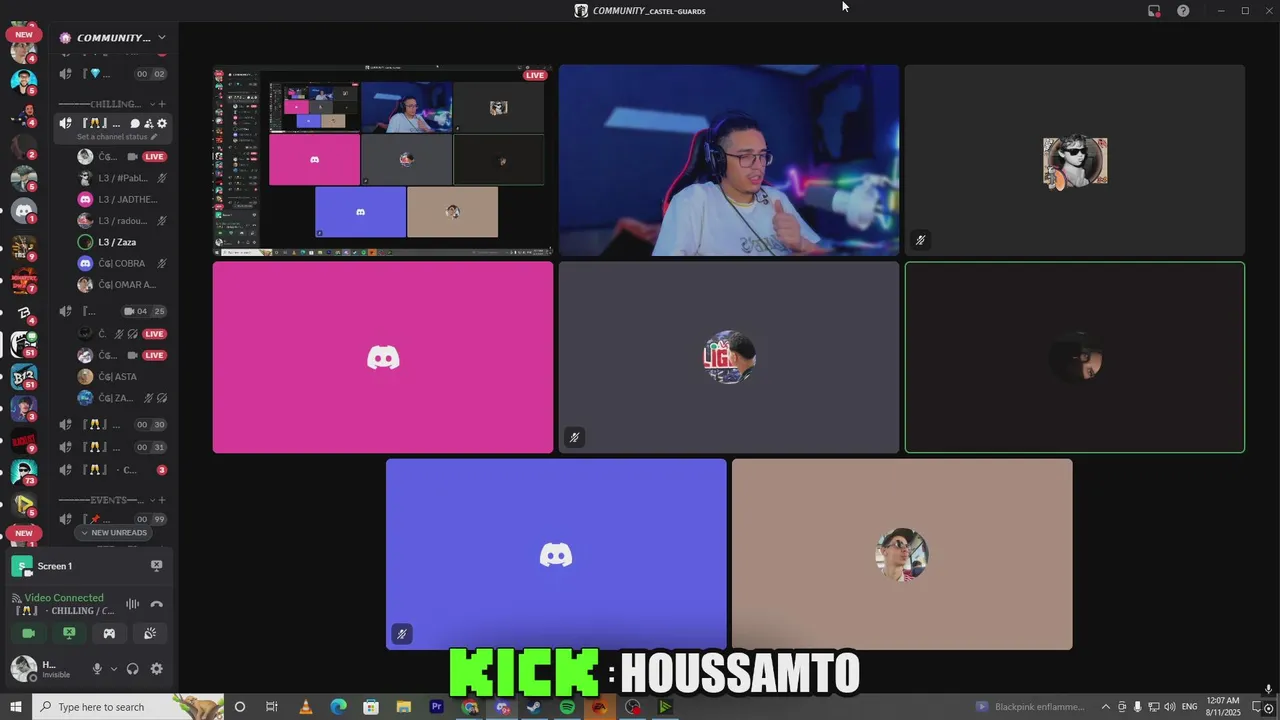Image resolution: width=1280 pixels, height=720 pixels.
Task: Focus the blue Discord avatar tile
Action: pos(556,554)
